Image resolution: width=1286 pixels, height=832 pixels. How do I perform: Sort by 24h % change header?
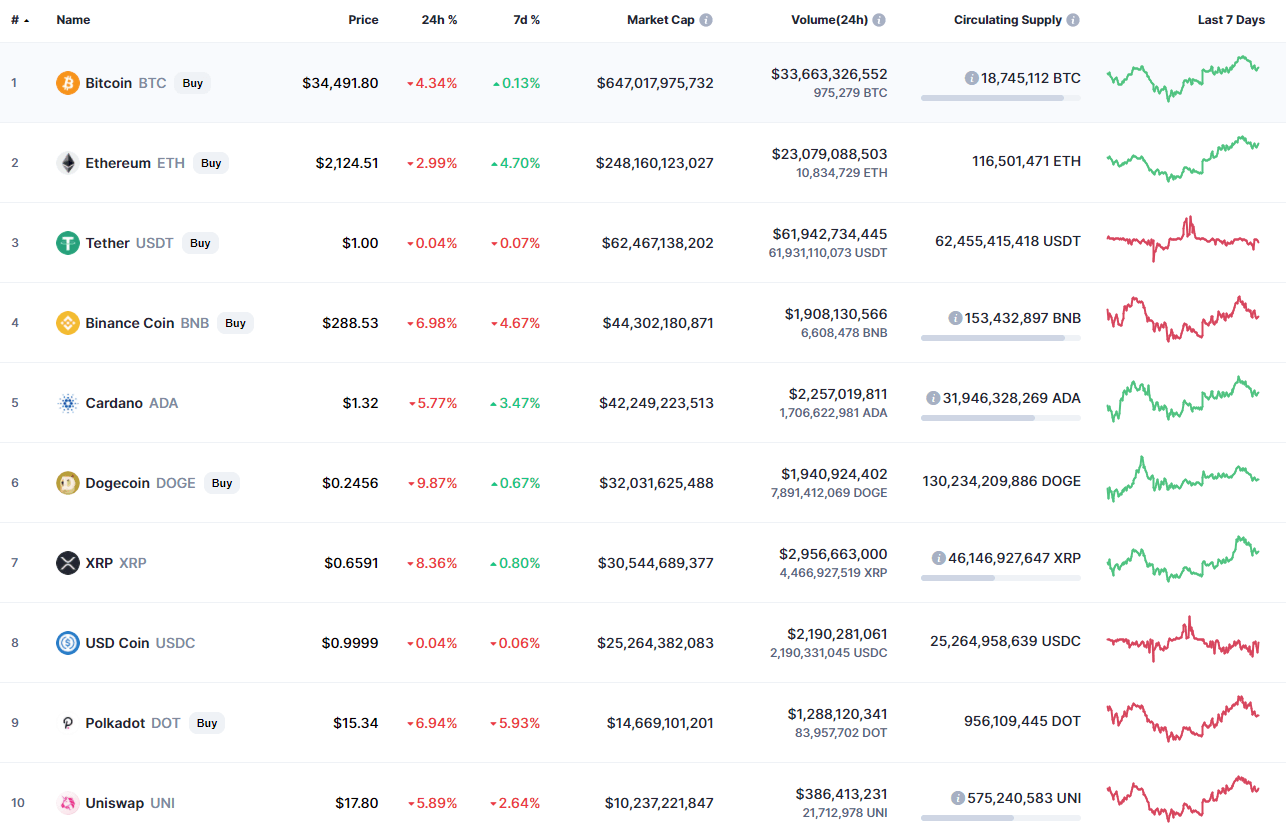(x=440, y=20)
